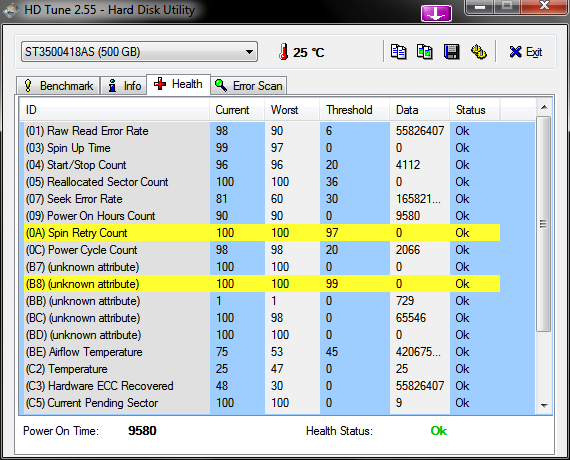The height and width of the screenshot is (460, 570).
Task: Sort by the Current column header
Action: pyautogui.click(x=237, y=110)
